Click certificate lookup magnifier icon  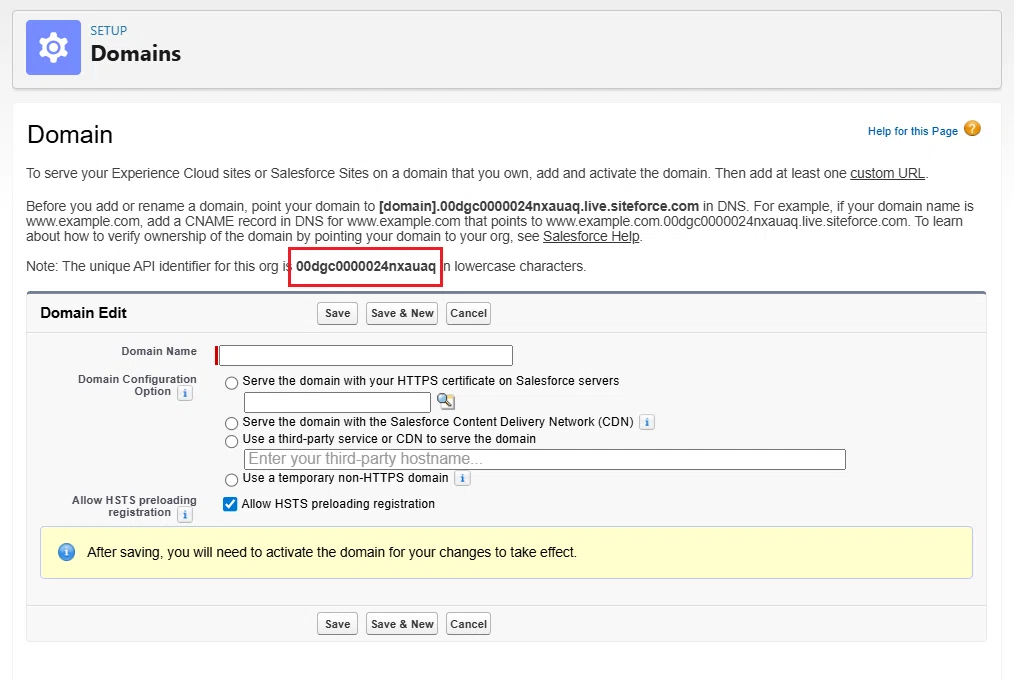tap(446, 402)
